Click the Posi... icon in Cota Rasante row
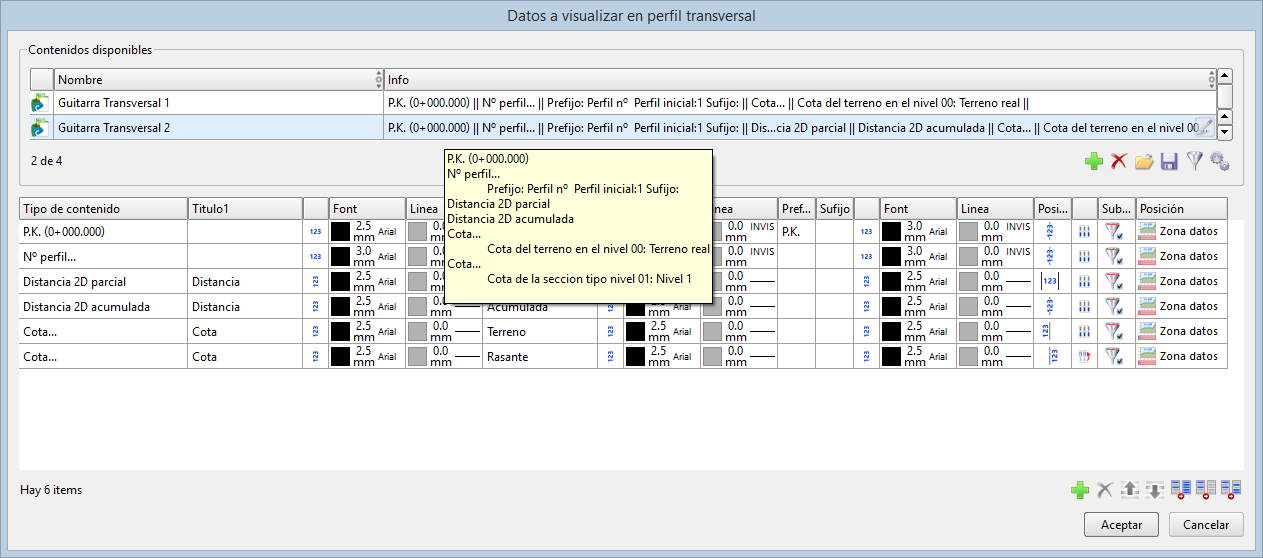Image resolution: width=1263 pixels, height=558 pixels. [1052, 356]
